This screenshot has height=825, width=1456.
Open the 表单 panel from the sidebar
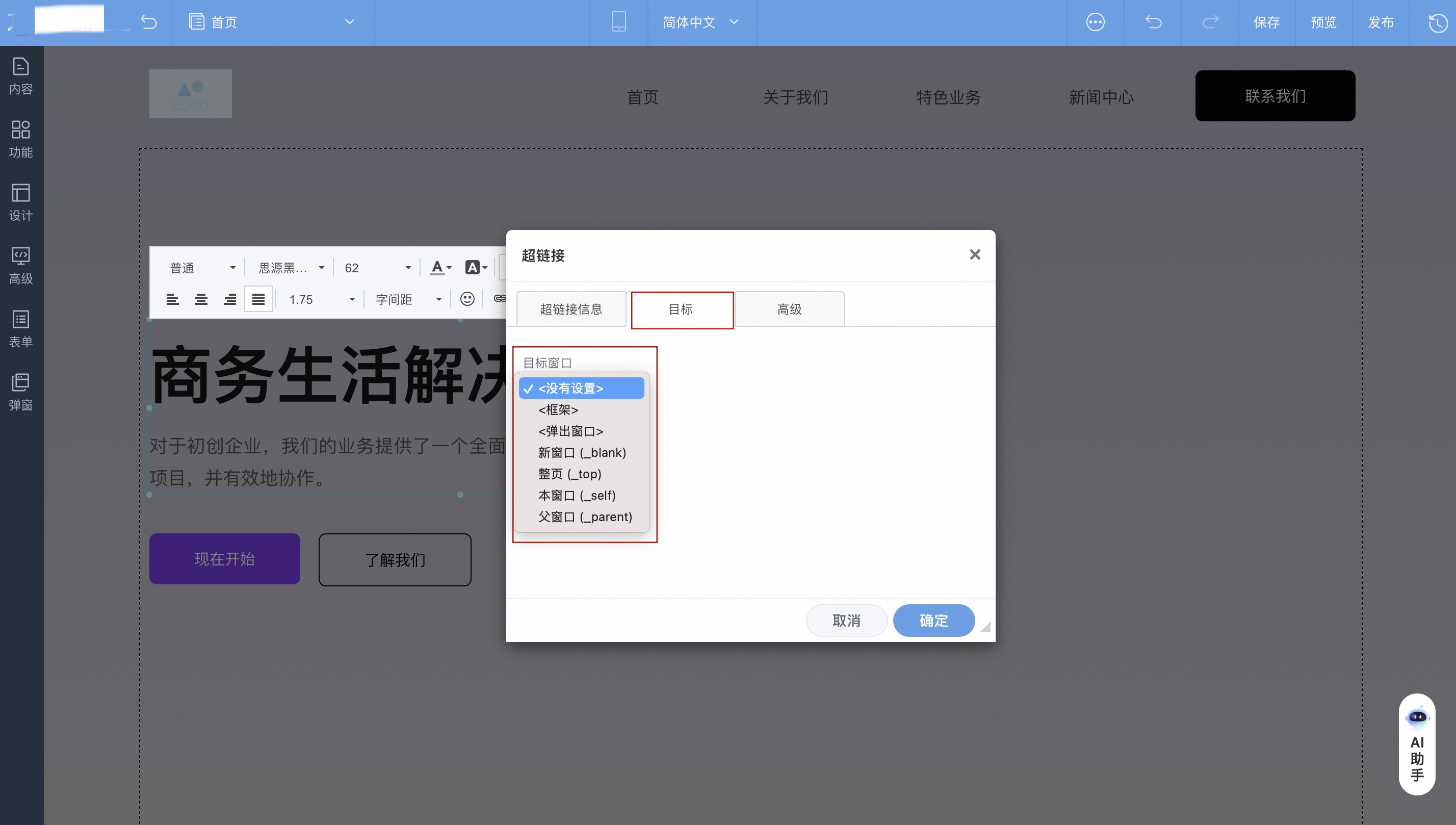click(x=21, y=327)
